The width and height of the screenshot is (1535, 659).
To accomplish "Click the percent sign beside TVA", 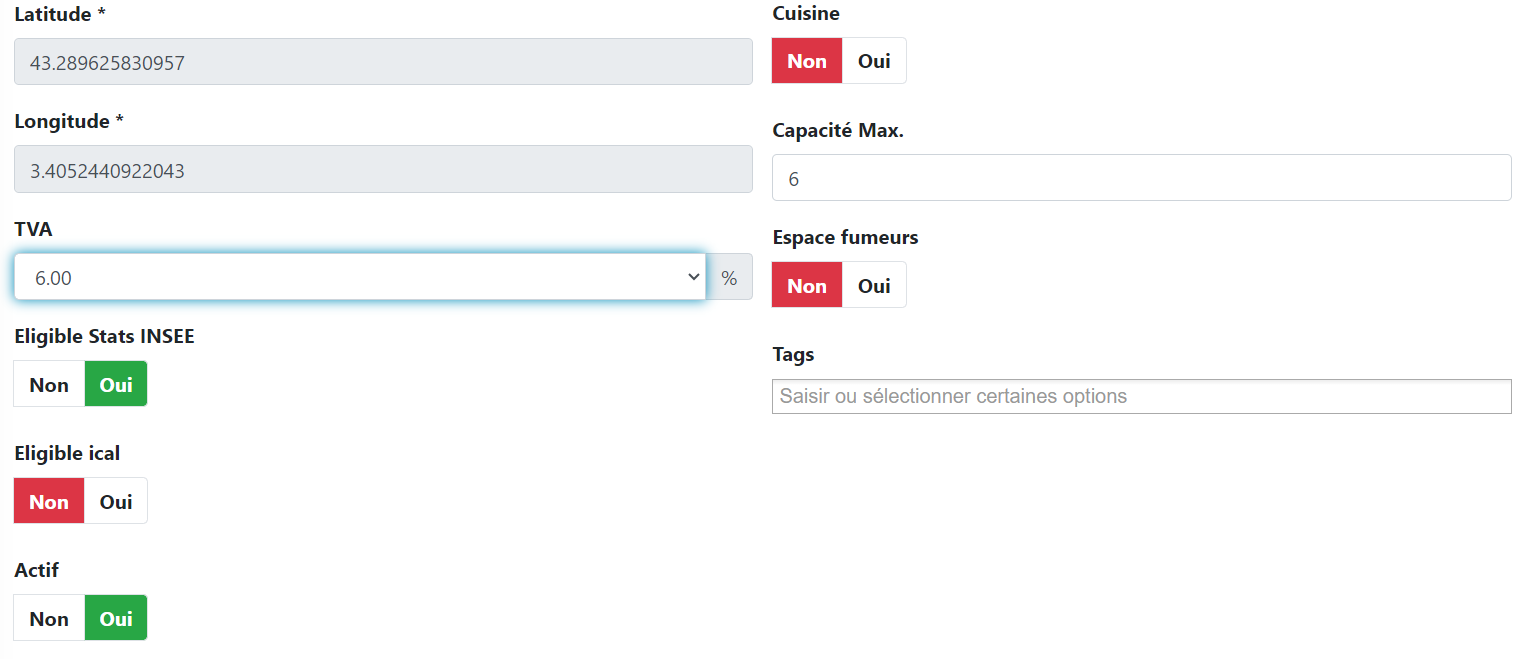I will (x=729, y=277).
